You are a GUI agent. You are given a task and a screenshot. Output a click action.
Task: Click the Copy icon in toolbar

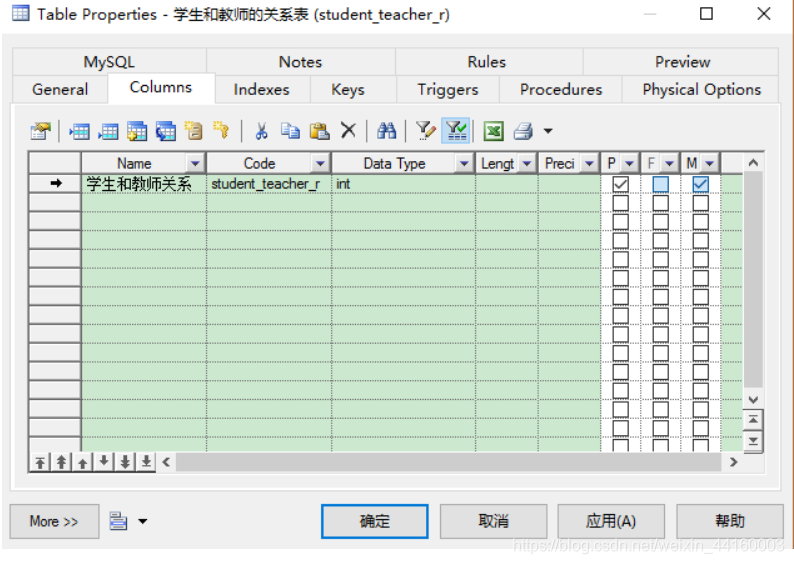pyautogui.click(x=290, y=131)
